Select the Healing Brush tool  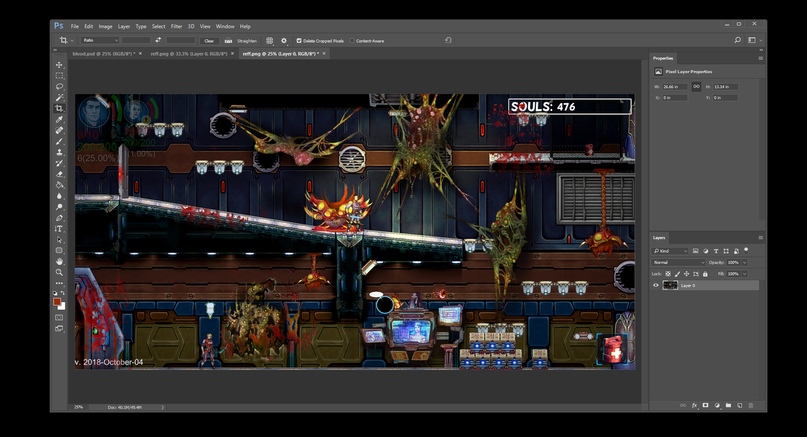point(59,130)
